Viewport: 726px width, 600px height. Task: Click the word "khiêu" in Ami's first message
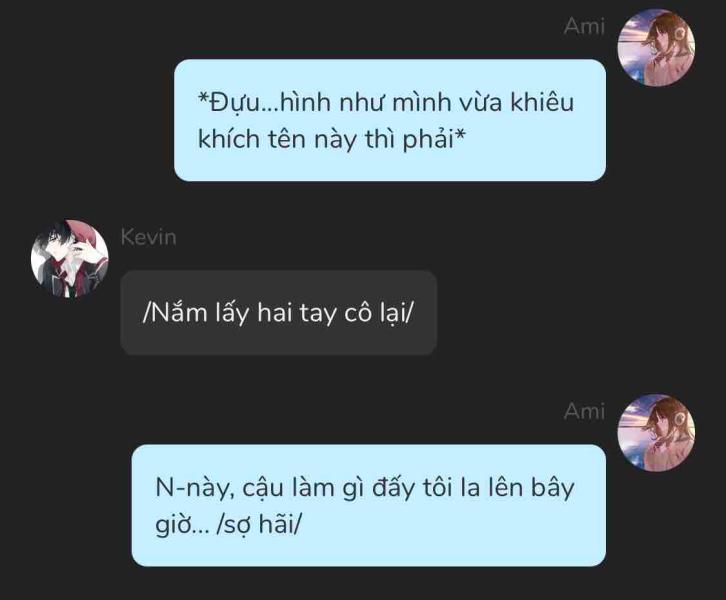click(x=542, y=102)
